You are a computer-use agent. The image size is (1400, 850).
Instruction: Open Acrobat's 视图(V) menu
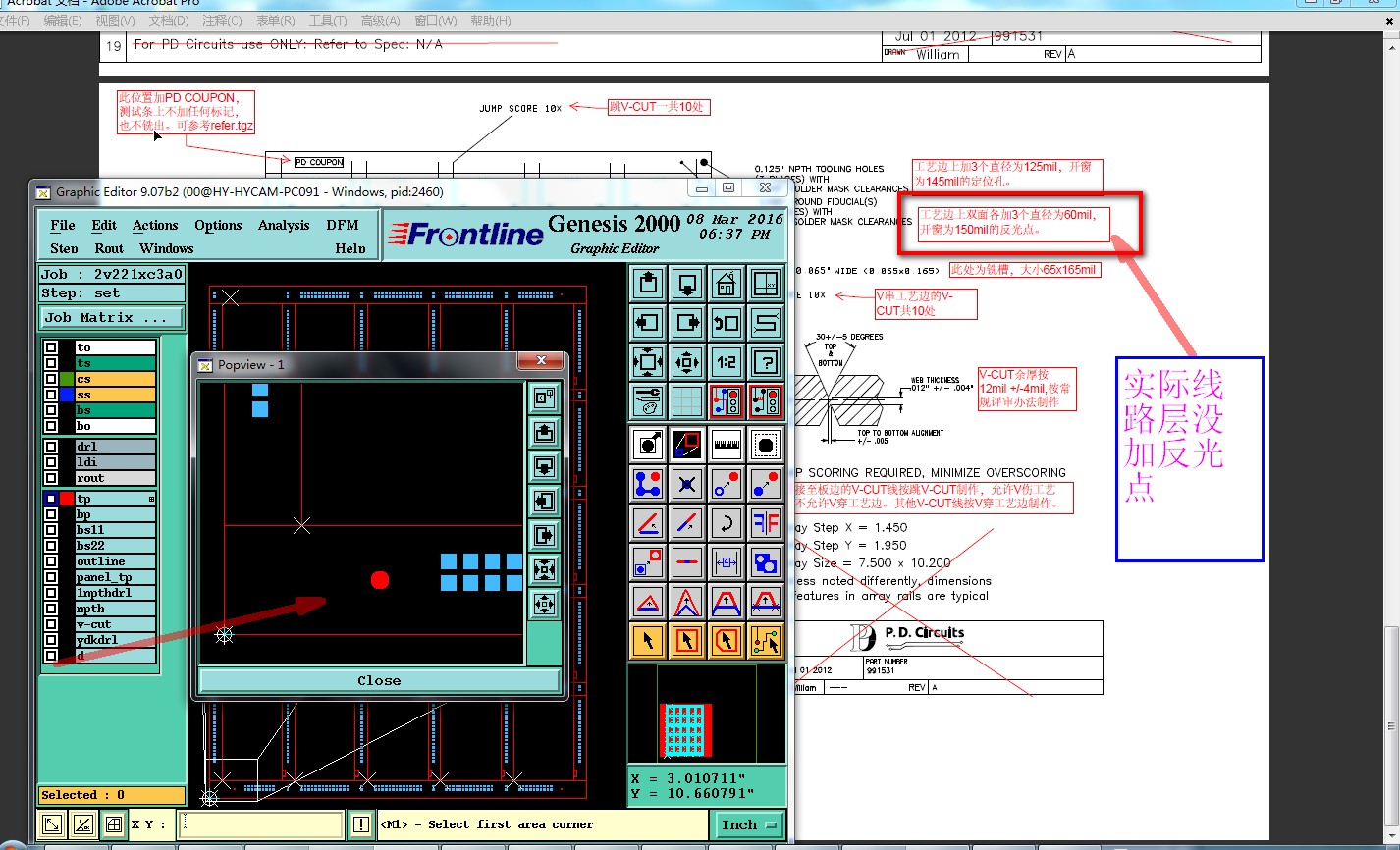pos(115,20)
